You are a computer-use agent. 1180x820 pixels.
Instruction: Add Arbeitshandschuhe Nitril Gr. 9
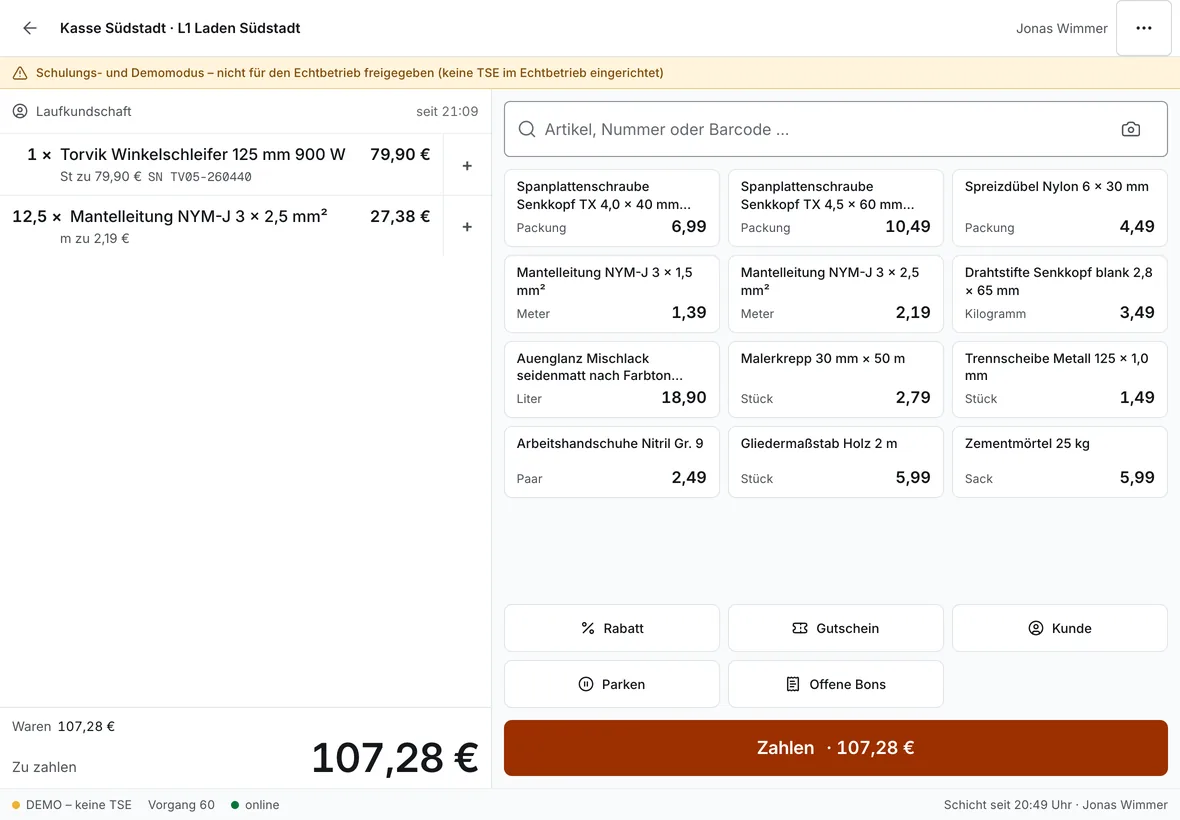(x=612, y=462)
